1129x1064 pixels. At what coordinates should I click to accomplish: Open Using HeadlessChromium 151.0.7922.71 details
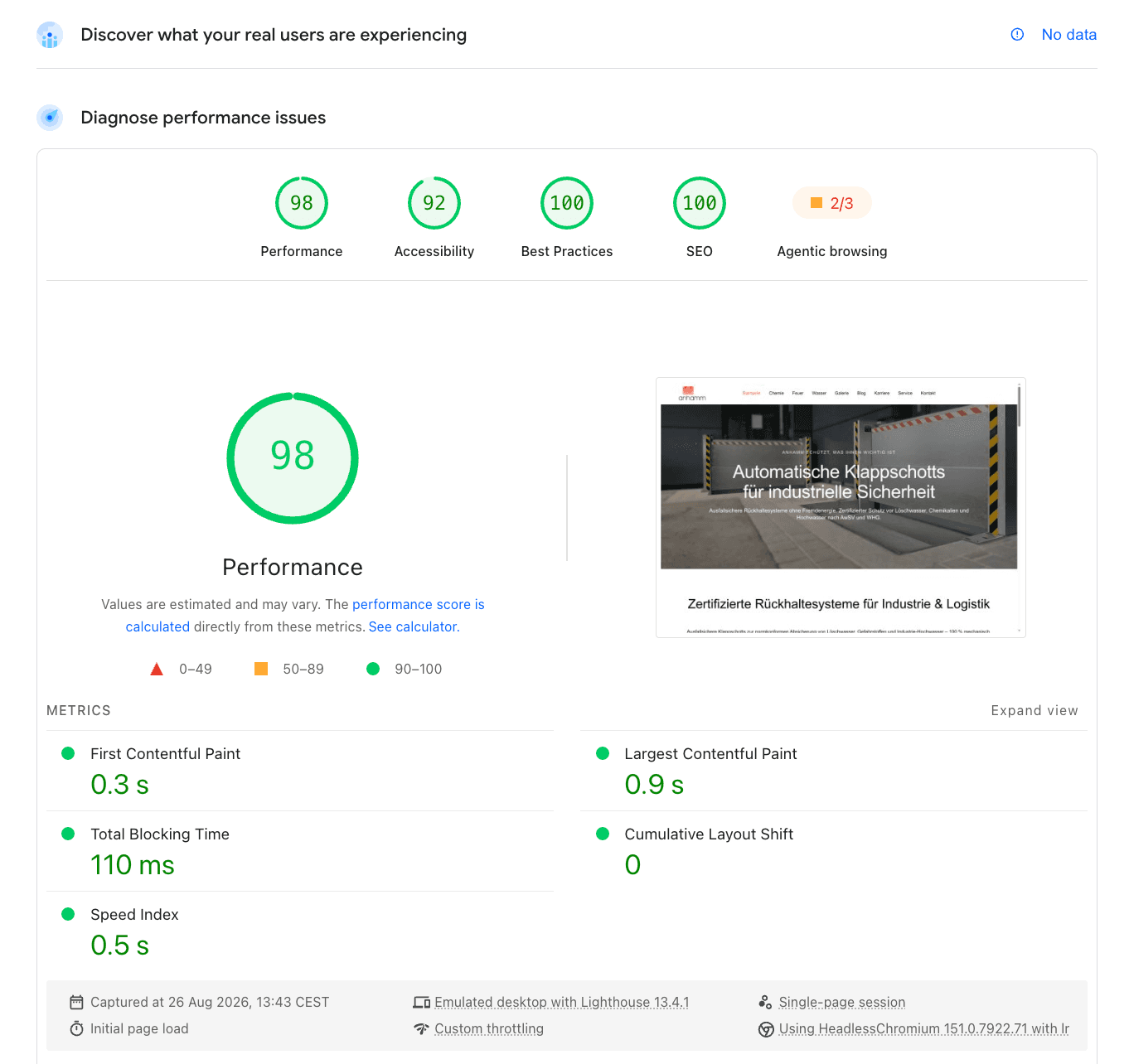pyautogui.click(x=923, y=1028)
